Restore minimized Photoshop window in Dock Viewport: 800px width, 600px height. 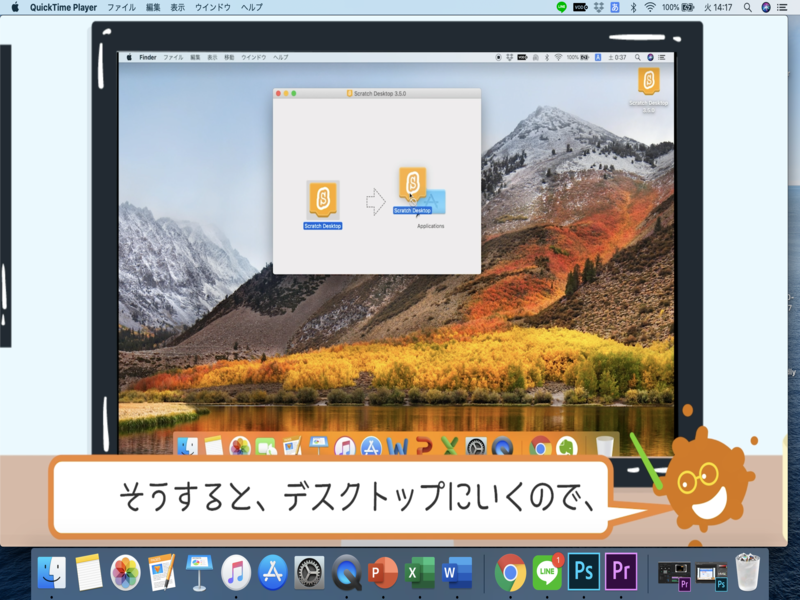click(x=711, y=576)
